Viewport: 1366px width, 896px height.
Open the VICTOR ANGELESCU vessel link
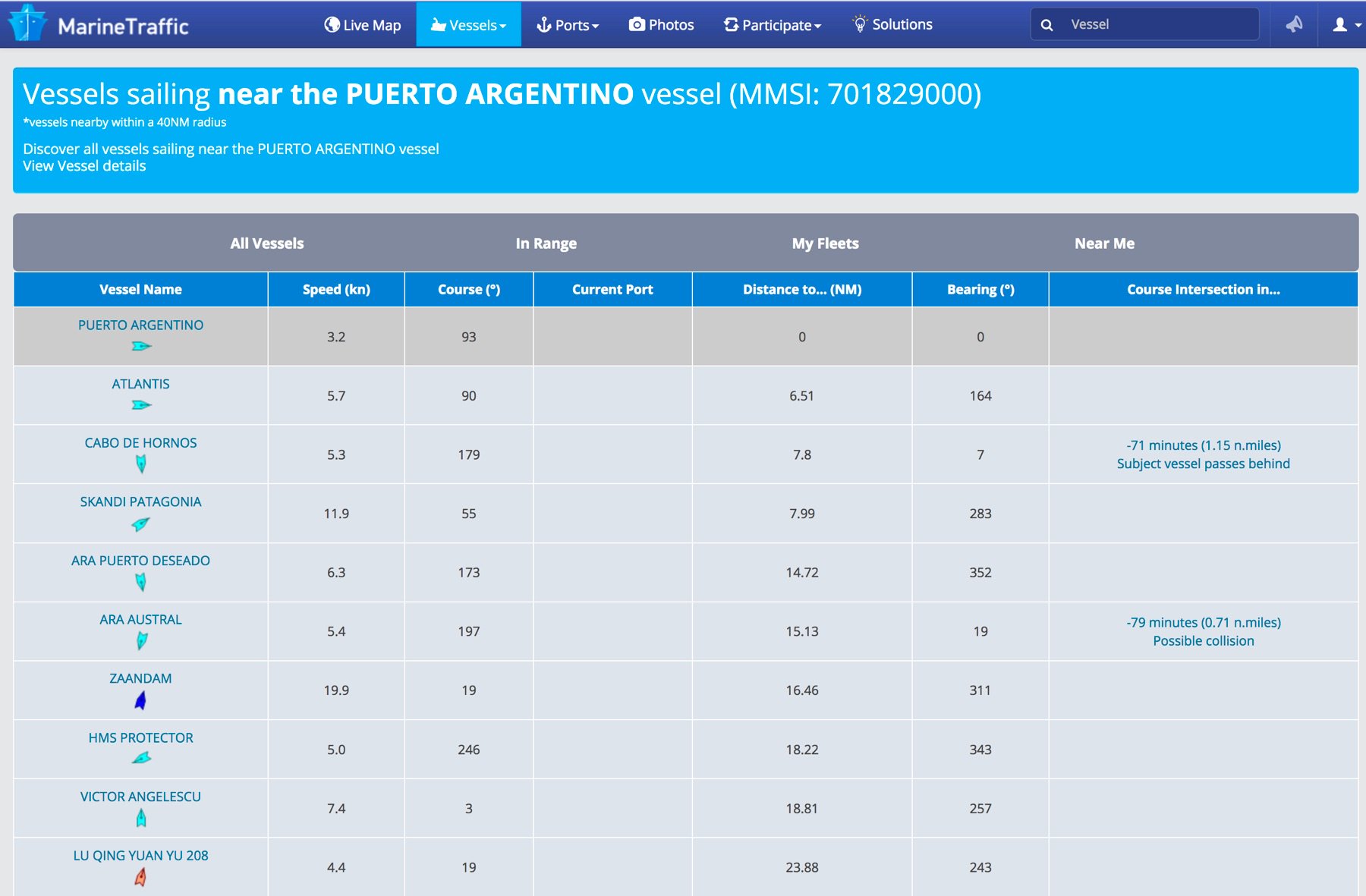(x=140, y=797)
